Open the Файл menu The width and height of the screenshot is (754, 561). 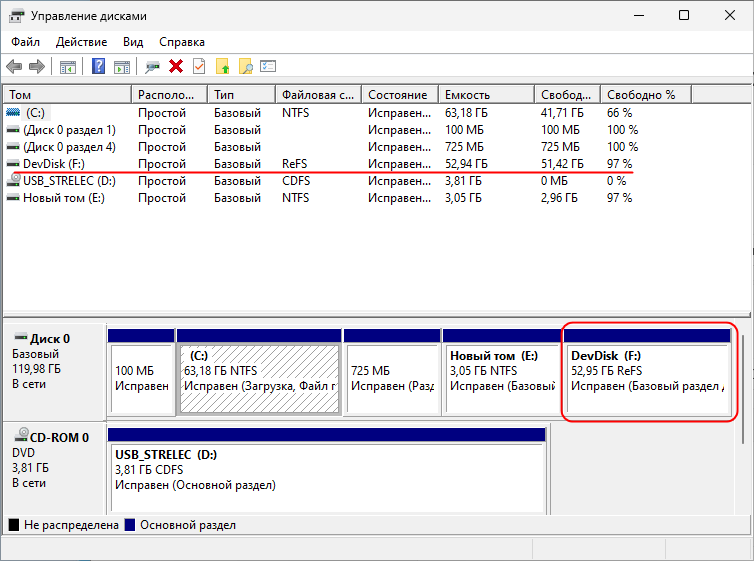[x=26, y=42]
